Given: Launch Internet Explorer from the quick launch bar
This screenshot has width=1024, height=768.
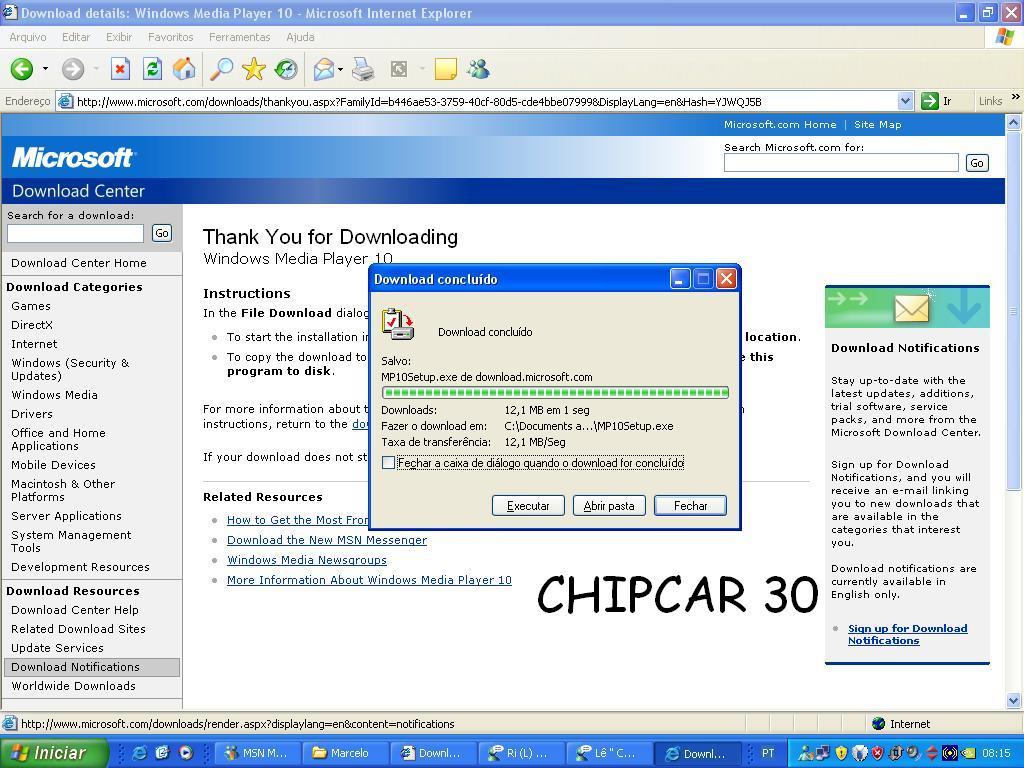Looking at the screenshot, I should click(139, 753).
